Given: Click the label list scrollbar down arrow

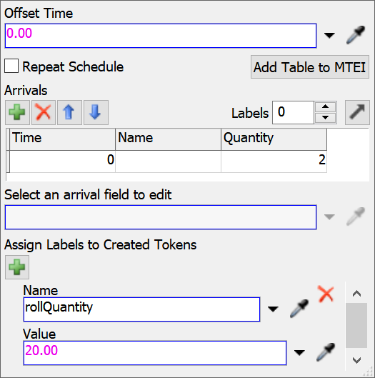Looking at the screenshot, I should (357, 360).
